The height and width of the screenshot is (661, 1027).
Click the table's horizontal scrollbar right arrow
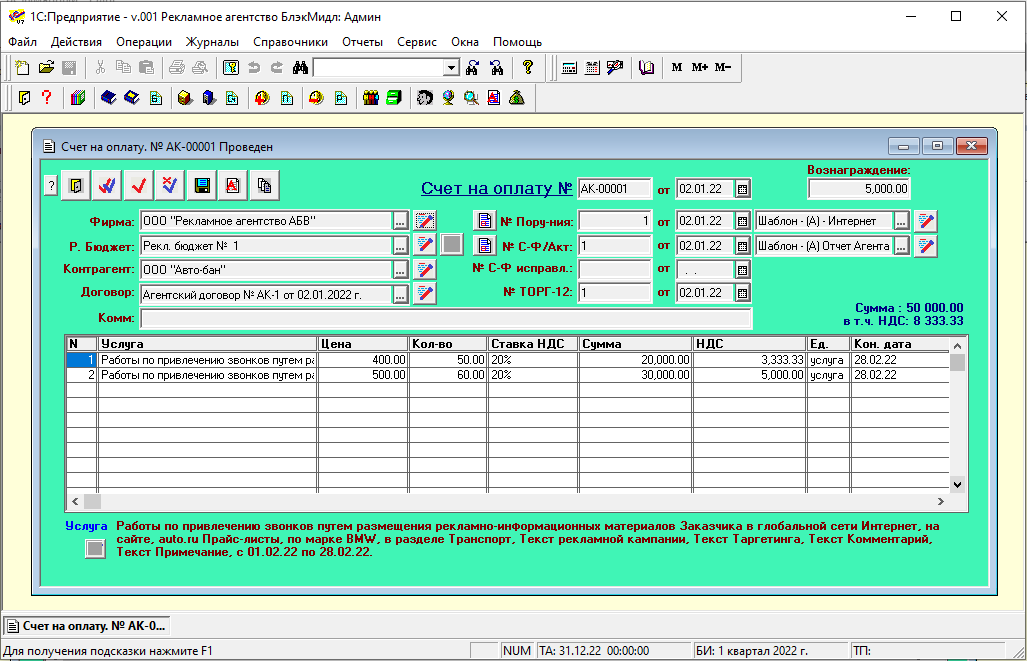pos(941,502)
